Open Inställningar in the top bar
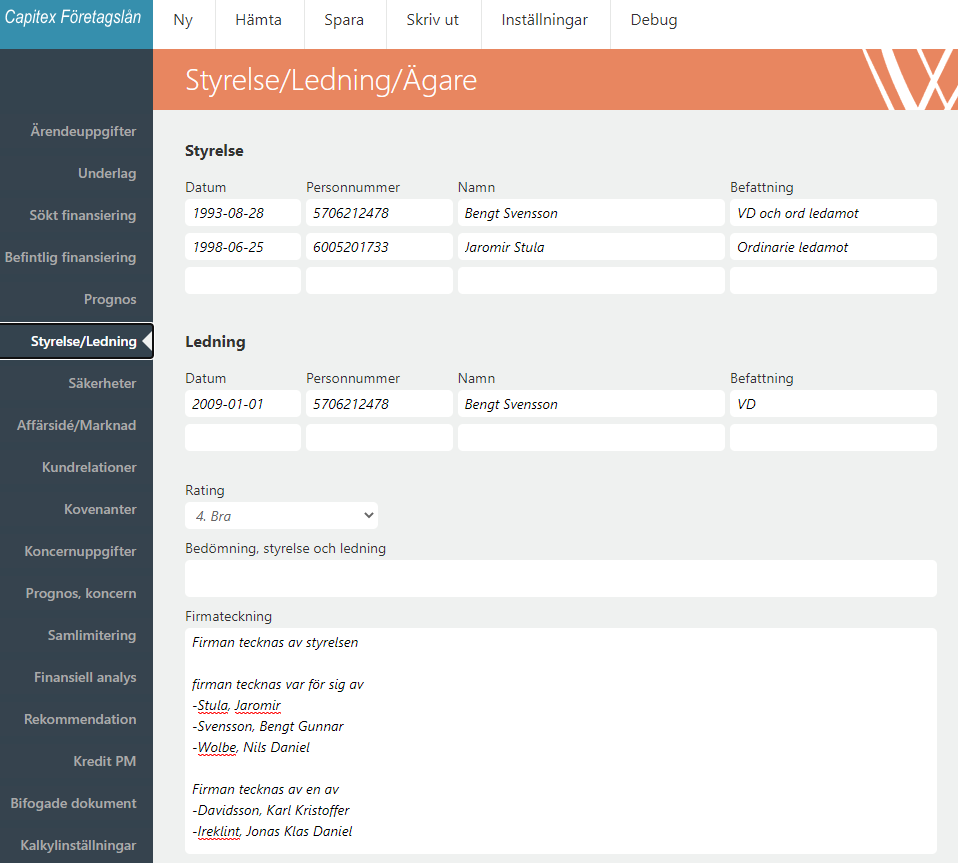The width and height of the screenshot is (958, 863). click(x=544, y=20)
